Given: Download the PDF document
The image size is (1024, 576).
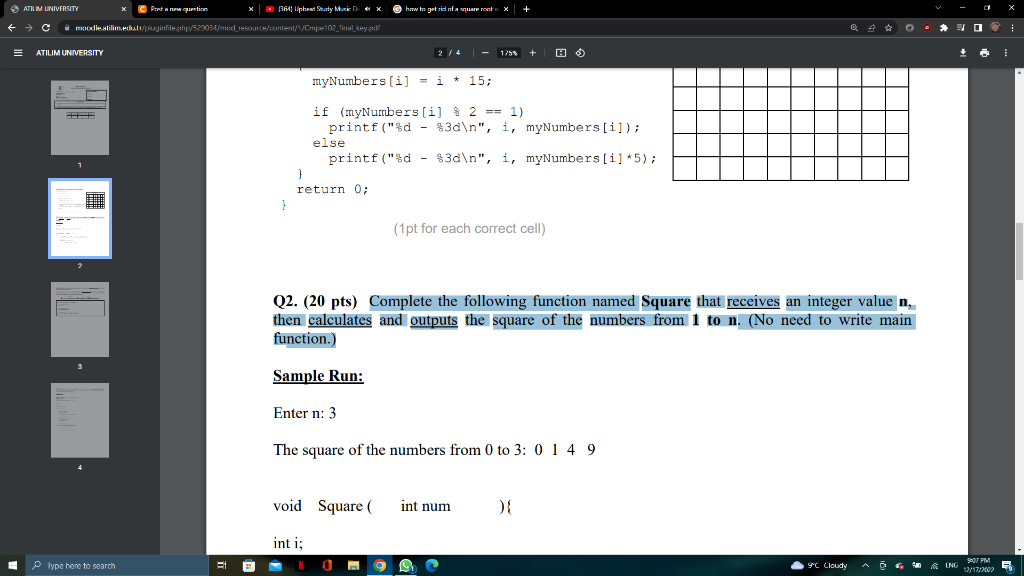Looking at the screenshot, I should coord(963,53).
